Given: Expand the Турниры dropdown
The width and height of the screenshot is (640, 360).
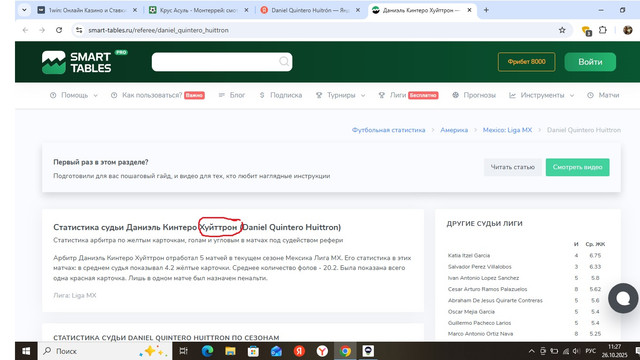Looking at the screenshot, I should 340,95.
